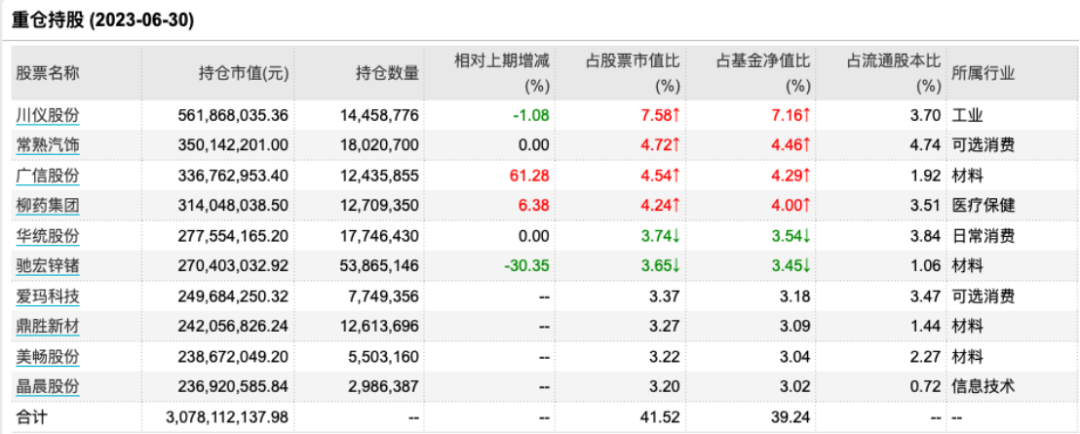The image size is (1080, 434).
Task: Open the 常熟汽饰 stock link
Action: point(48,145)
